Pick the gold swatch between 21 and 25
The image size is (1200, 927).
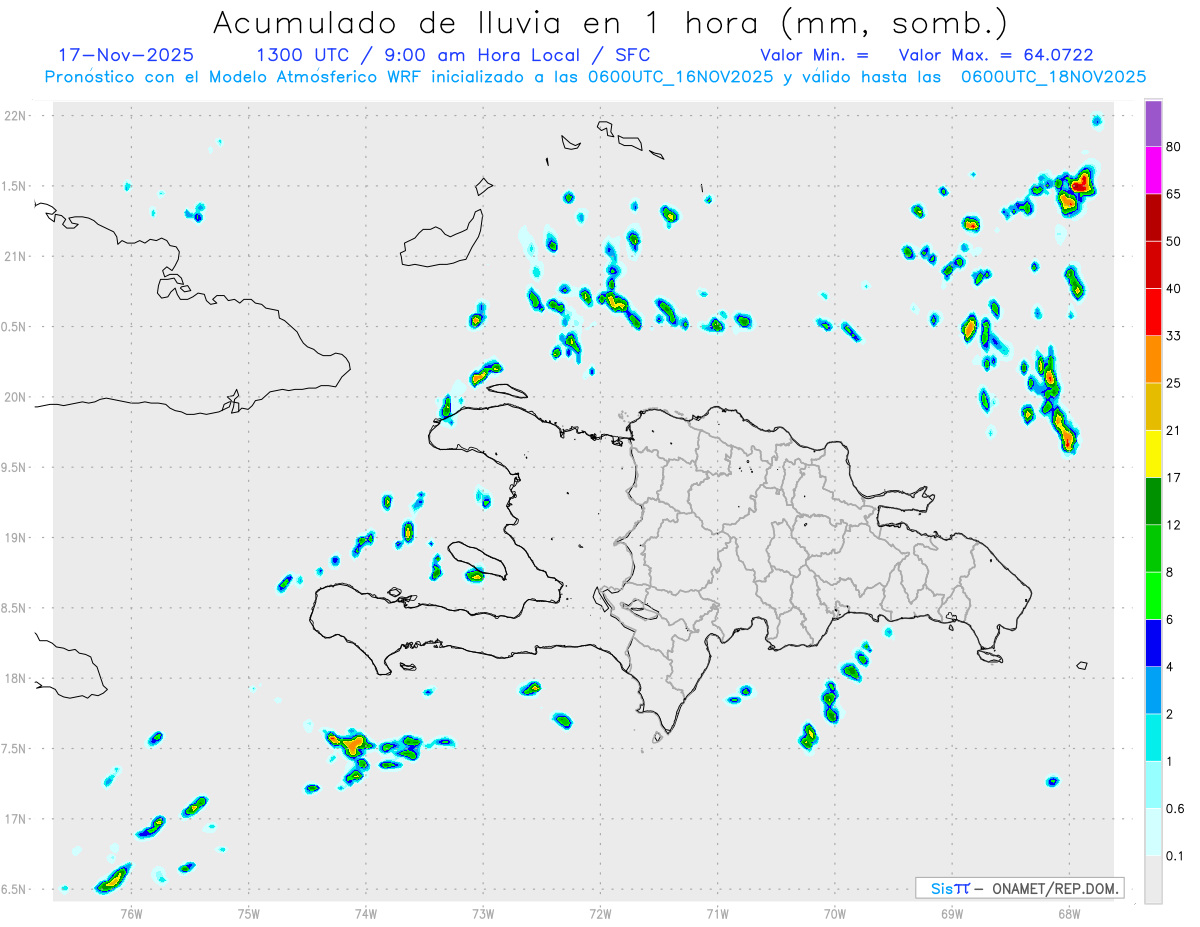pos(1153,407)
